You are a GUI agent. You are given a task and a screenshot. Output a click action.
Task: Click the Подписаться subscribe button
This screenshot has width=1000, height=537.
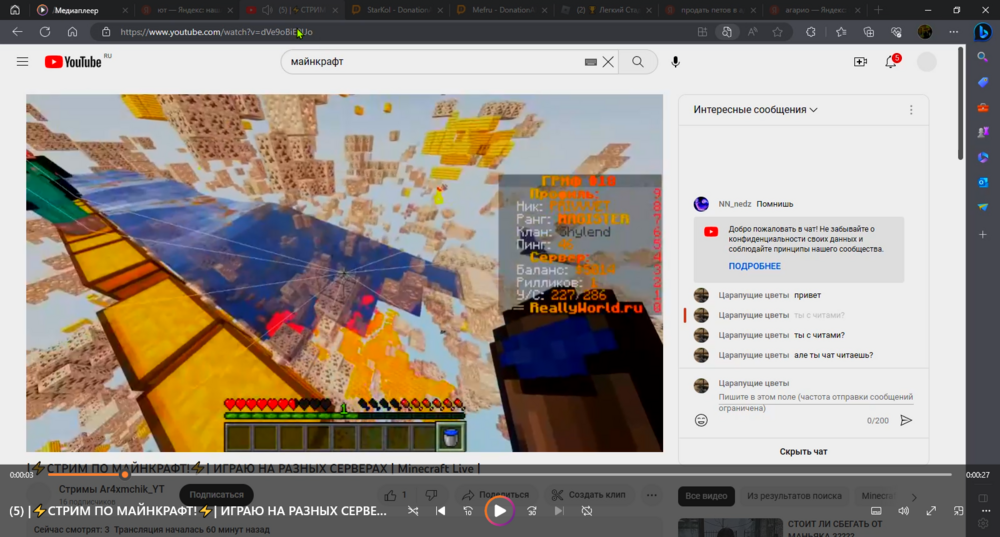click(x=216, y=495)
